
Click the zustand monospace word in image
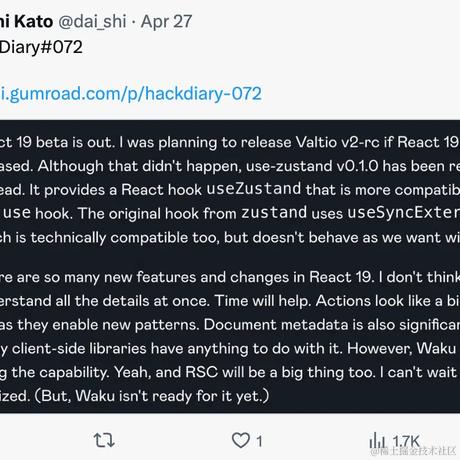point(274,212)
